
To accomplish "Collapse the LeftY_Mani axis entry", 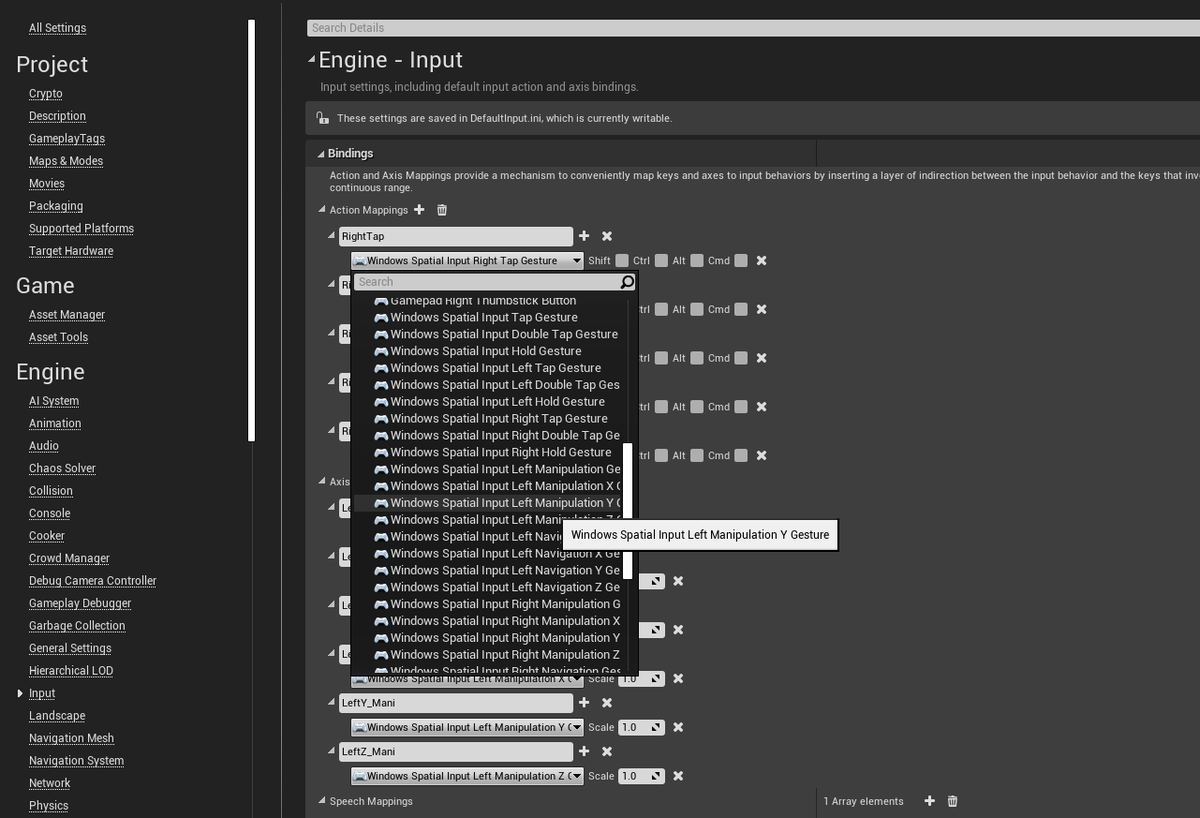I will click(332, 703).
